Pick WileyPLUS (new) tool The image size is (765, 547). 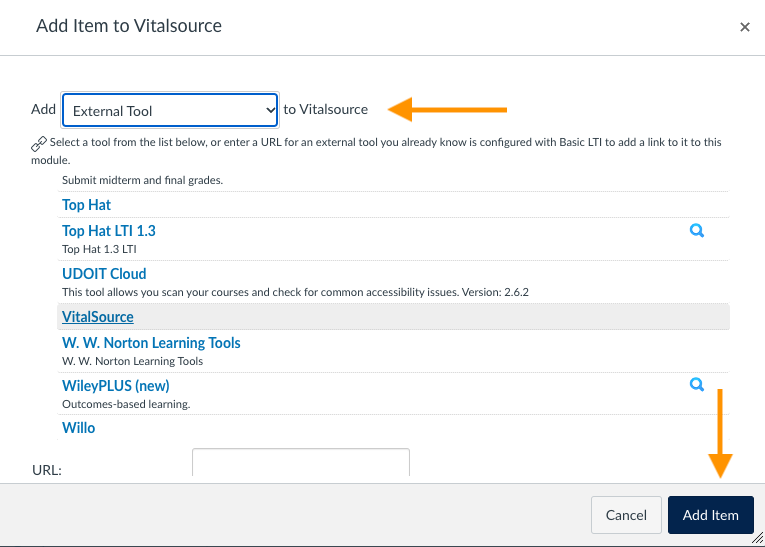(x=116, y=385)
